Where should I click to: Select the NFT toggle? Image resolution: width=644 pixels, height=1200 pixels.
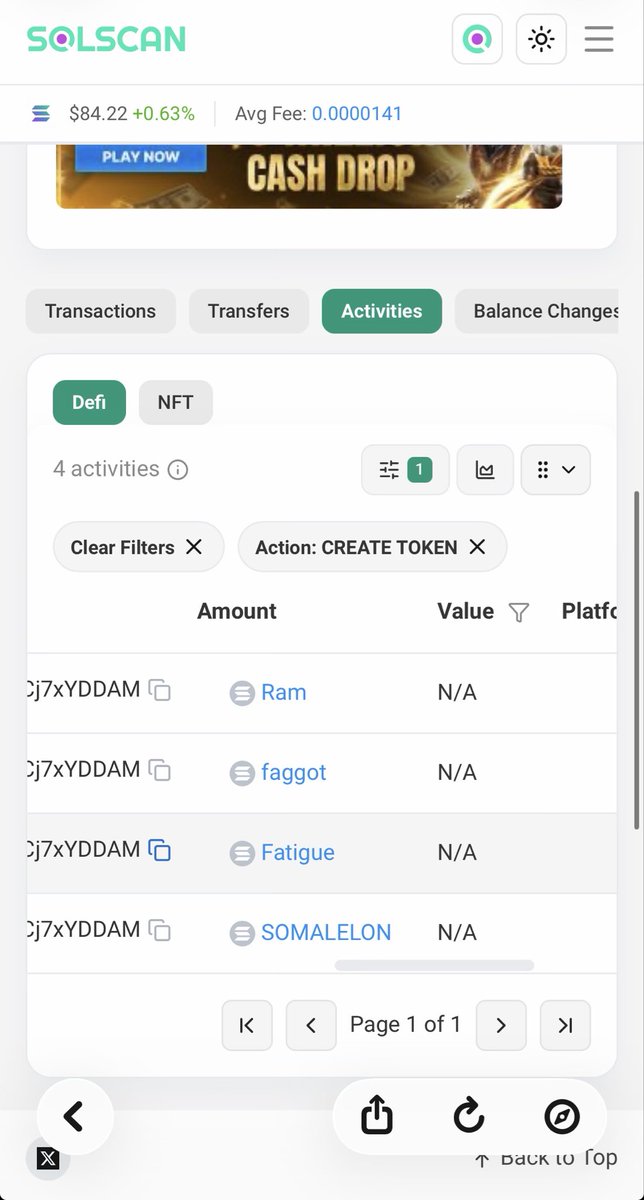(x=175, y=403)
